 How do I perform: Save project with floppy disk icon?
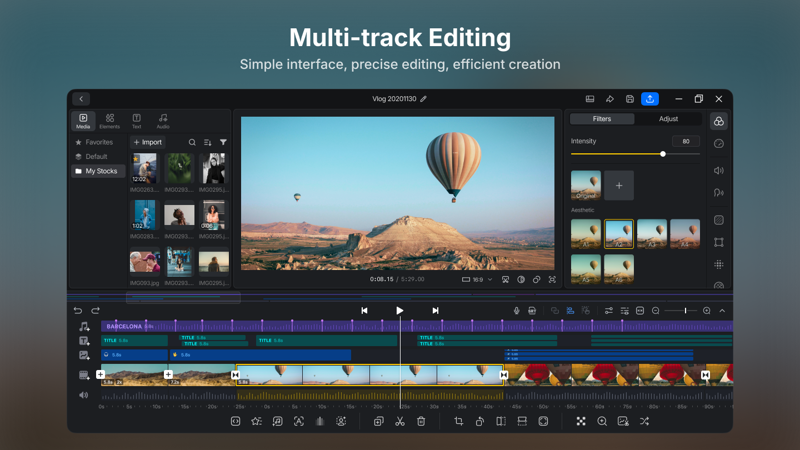(630, 99)
